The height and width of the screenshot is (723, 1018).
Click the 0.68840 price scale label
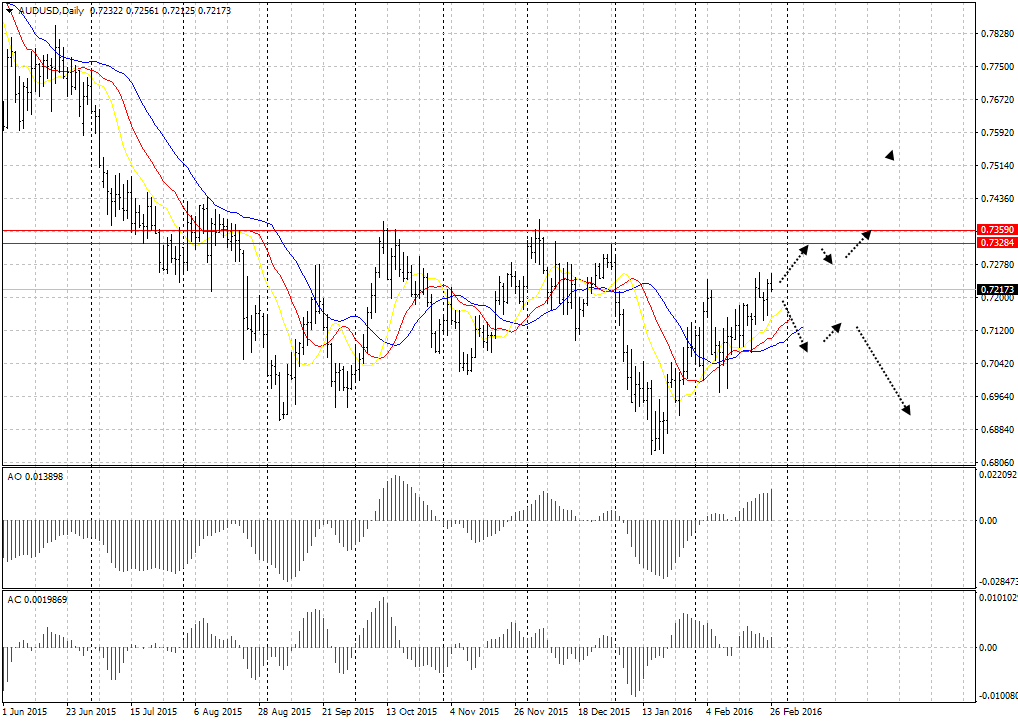coord(994,430)
